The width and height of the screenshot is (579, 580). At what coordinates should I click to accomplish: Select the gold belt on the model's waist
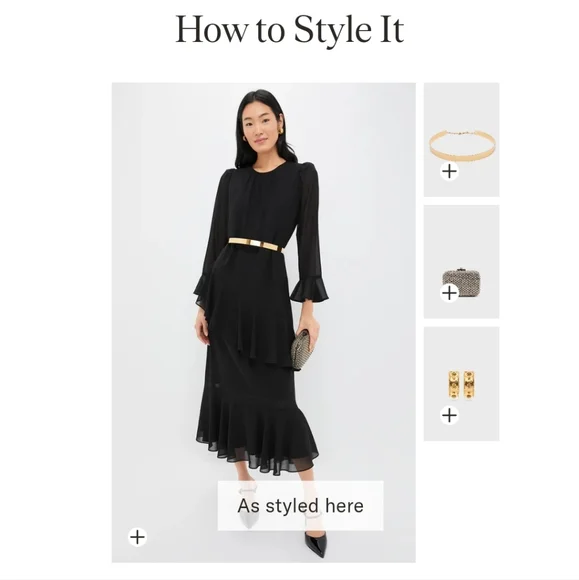pos(255,244)
